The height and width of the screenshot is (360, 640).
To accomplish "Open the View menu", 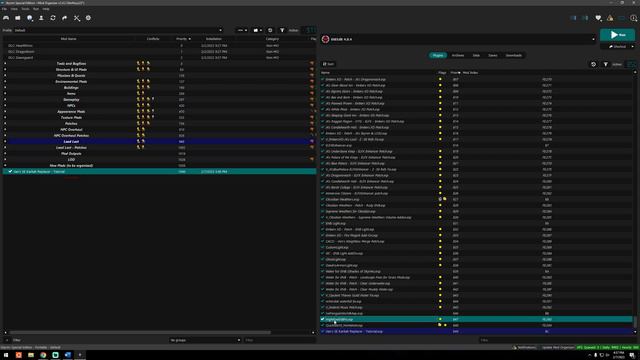I will click(14, 9).
